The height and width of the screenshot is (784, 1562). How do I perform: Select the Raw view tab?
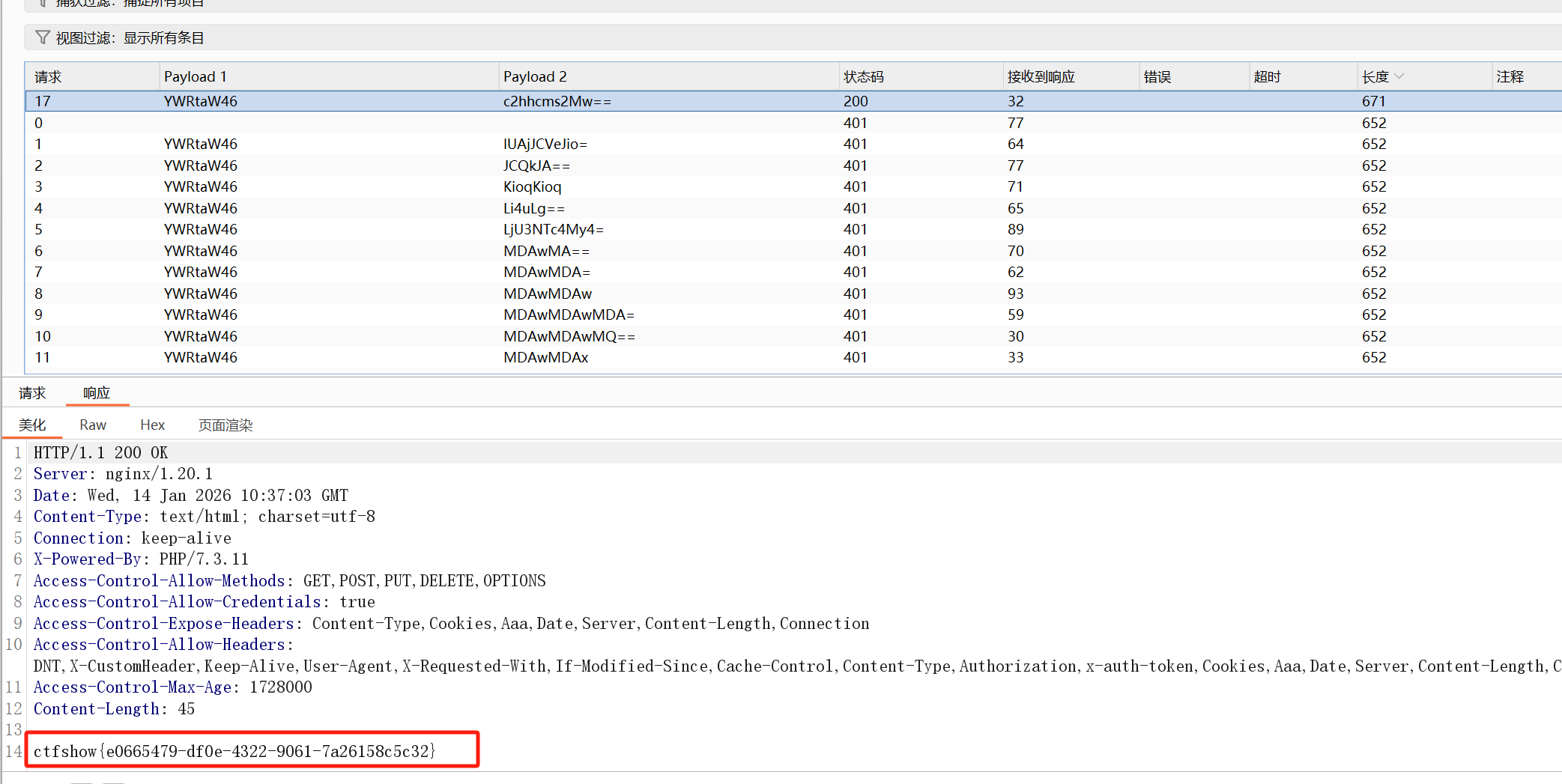click(x=93, y=425)
